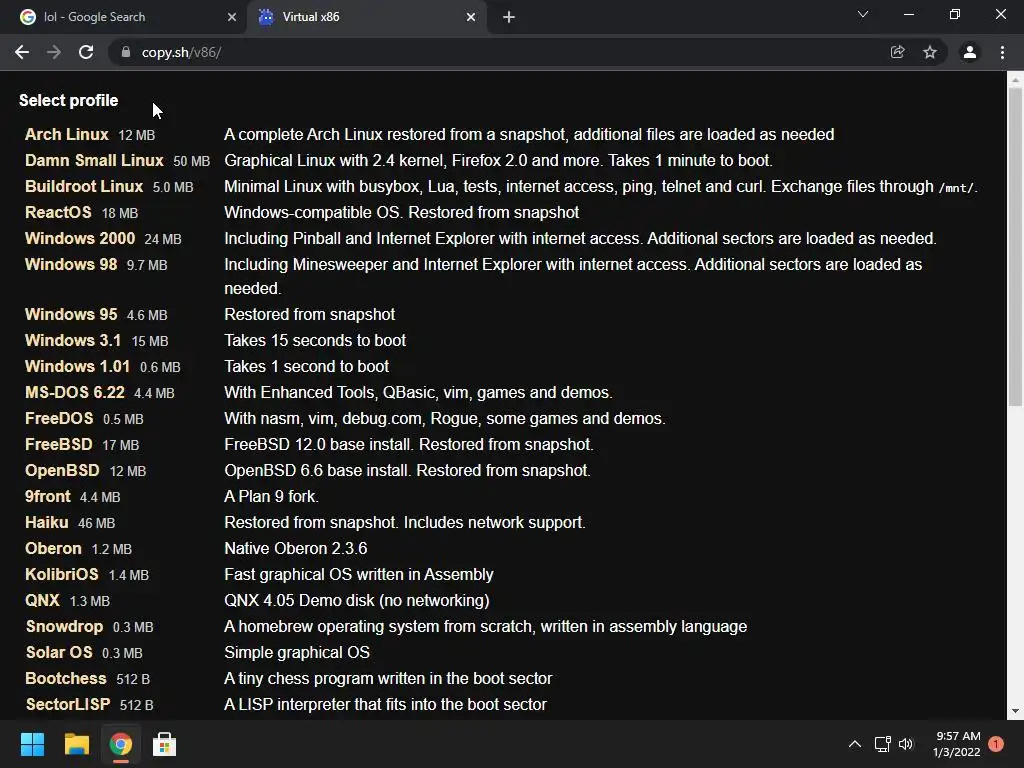
Task: Share this page using the share icon
Action: click(897, 52)
